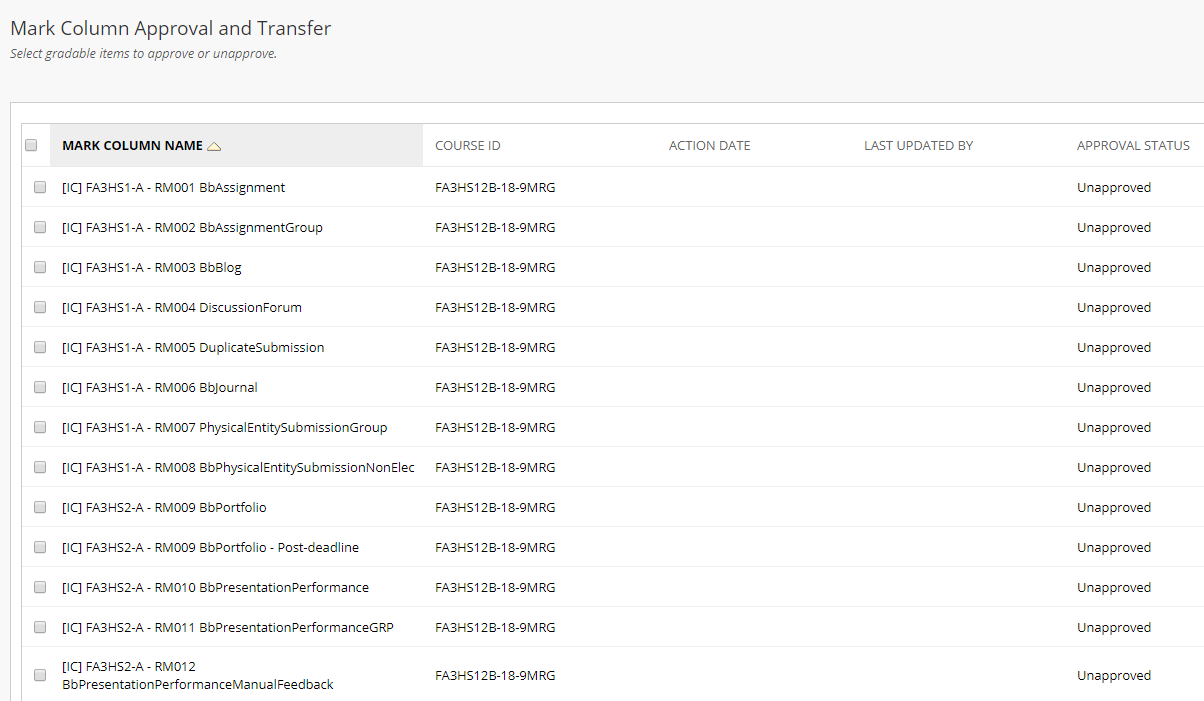Viewport: 1204px width, 701px height.
Task: Click the Action Date column header
Action: 709,146
